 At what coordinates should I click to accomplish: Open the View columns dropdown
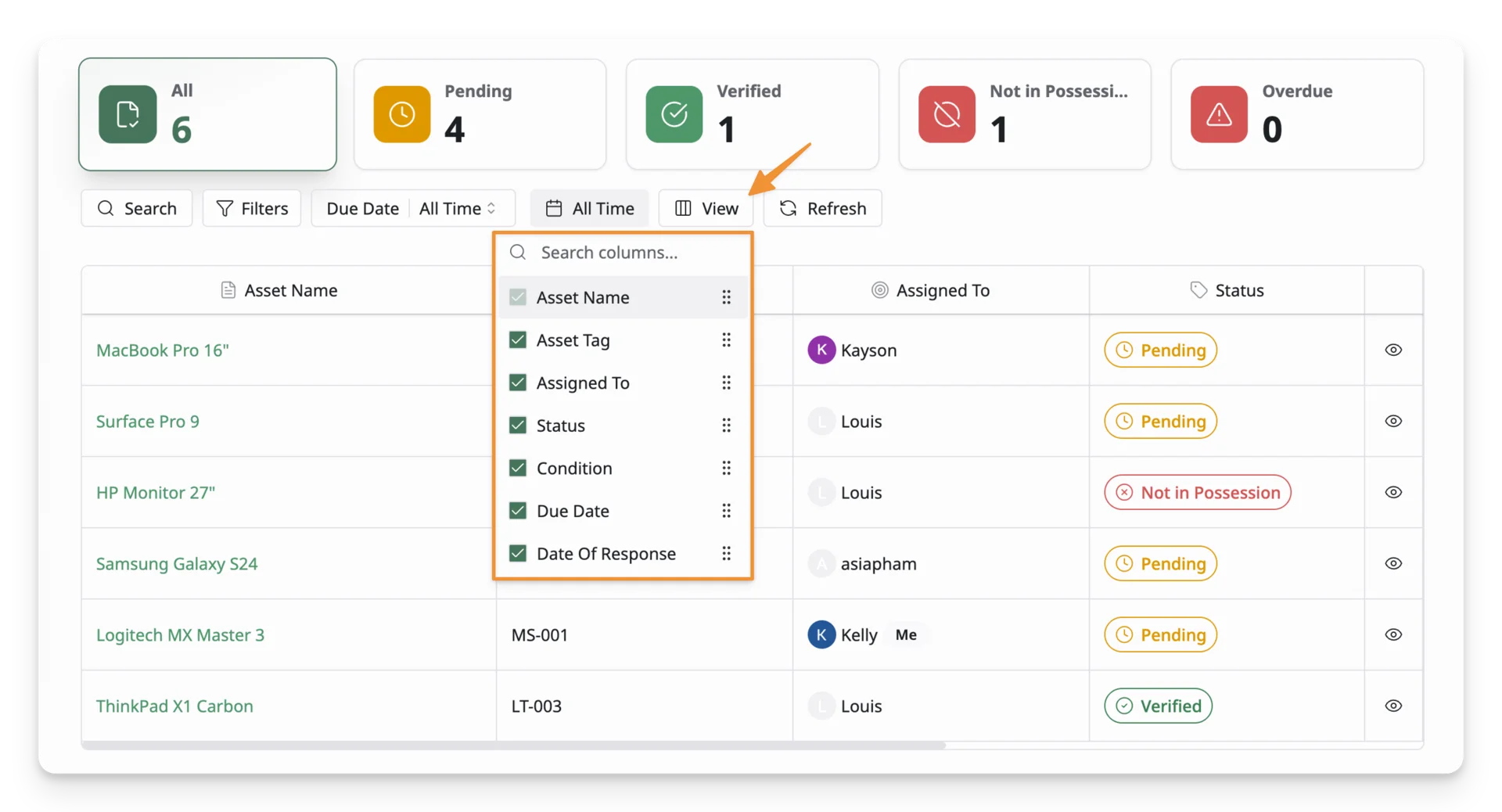coord(706,208)
